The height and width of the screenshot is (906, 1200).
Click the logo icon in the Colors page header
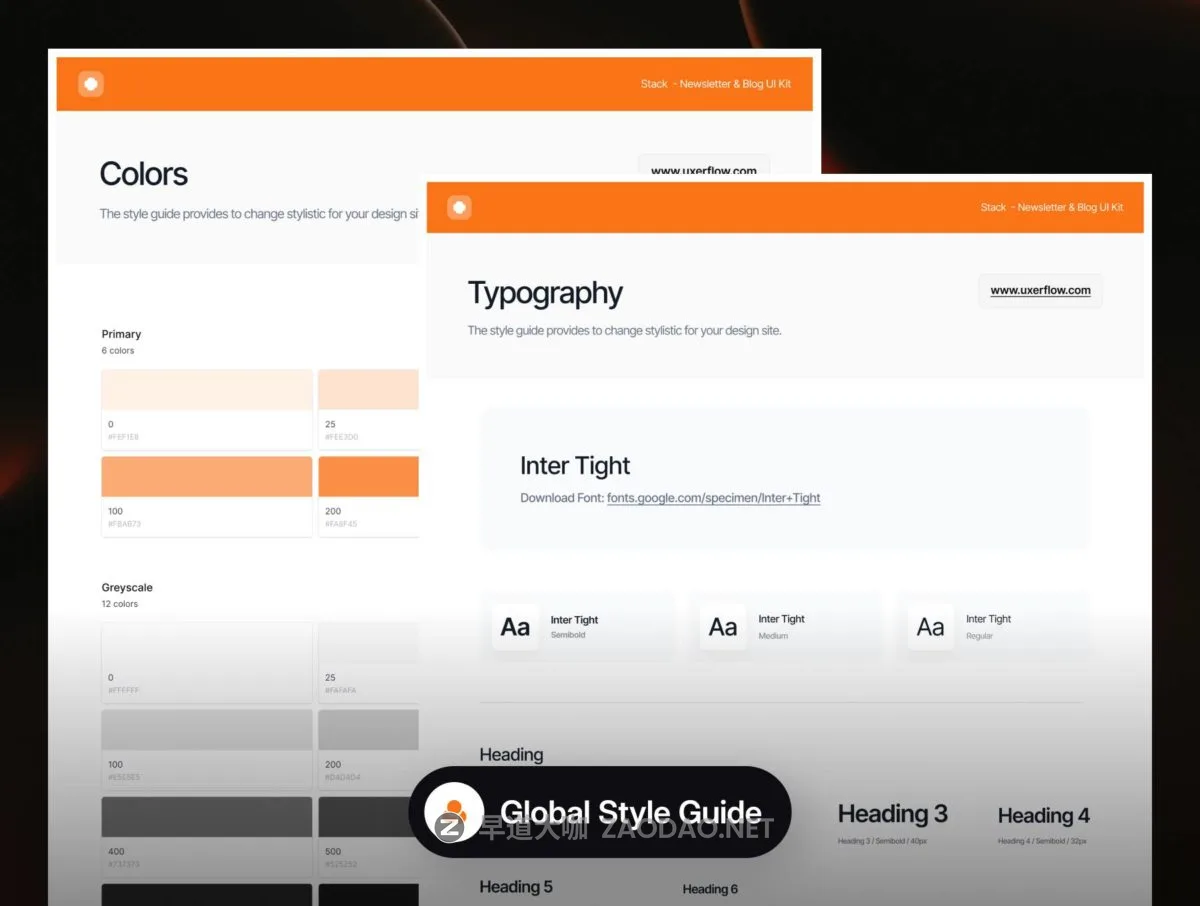click(91, 84)
